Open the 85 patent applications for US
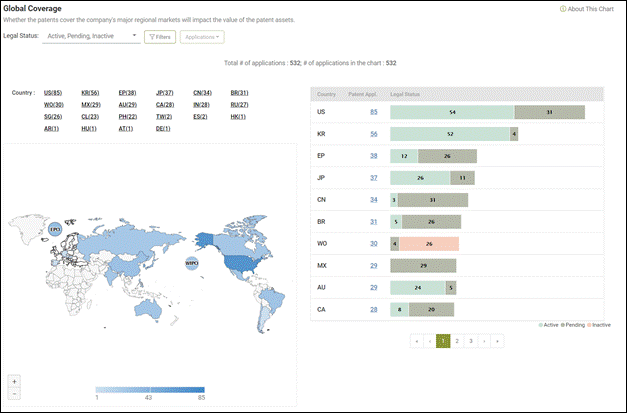The image size is (627, 413). [x=373, y=112]
